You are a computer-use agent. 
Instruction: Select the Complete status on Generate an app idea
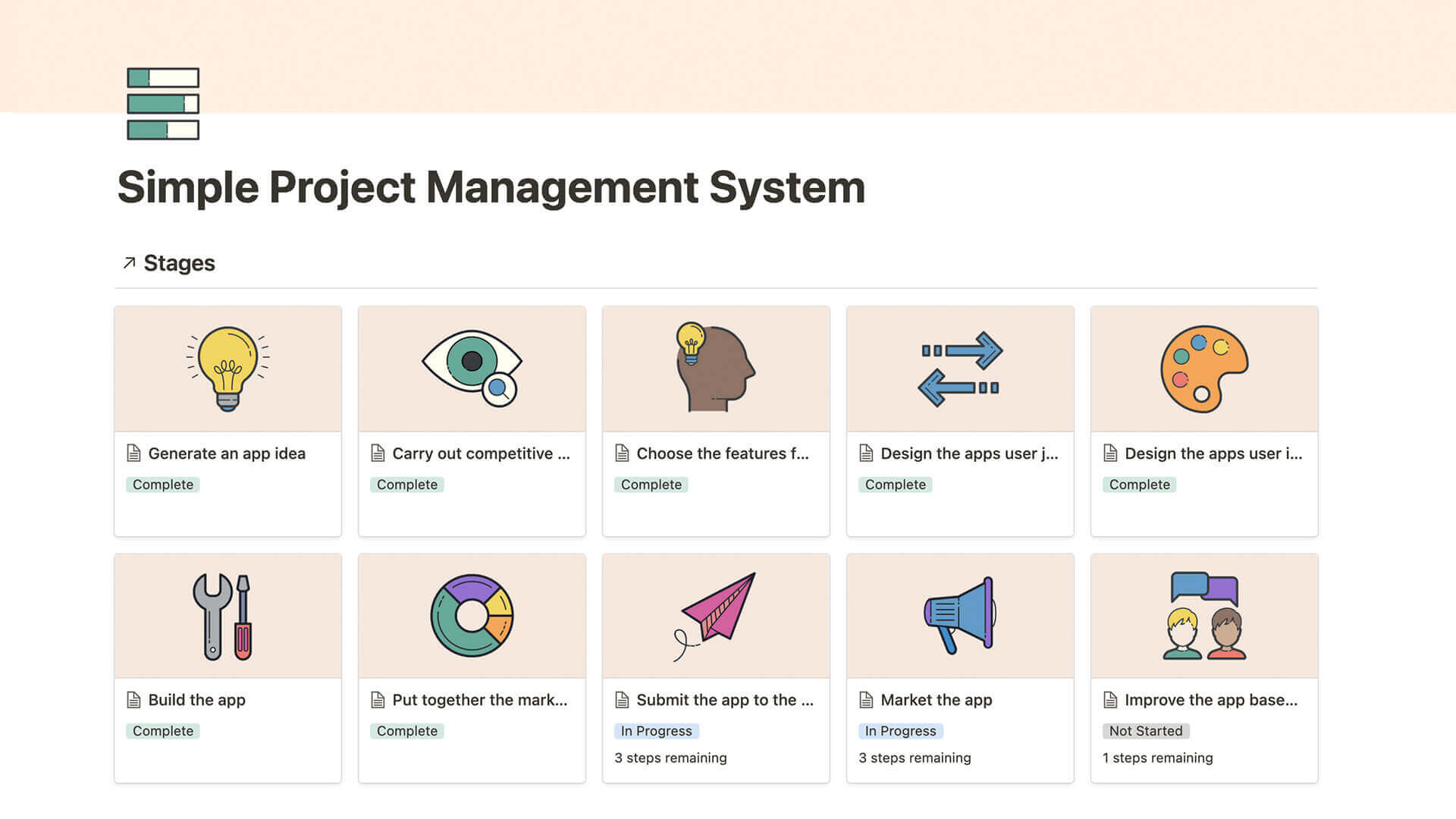point(162,484)
